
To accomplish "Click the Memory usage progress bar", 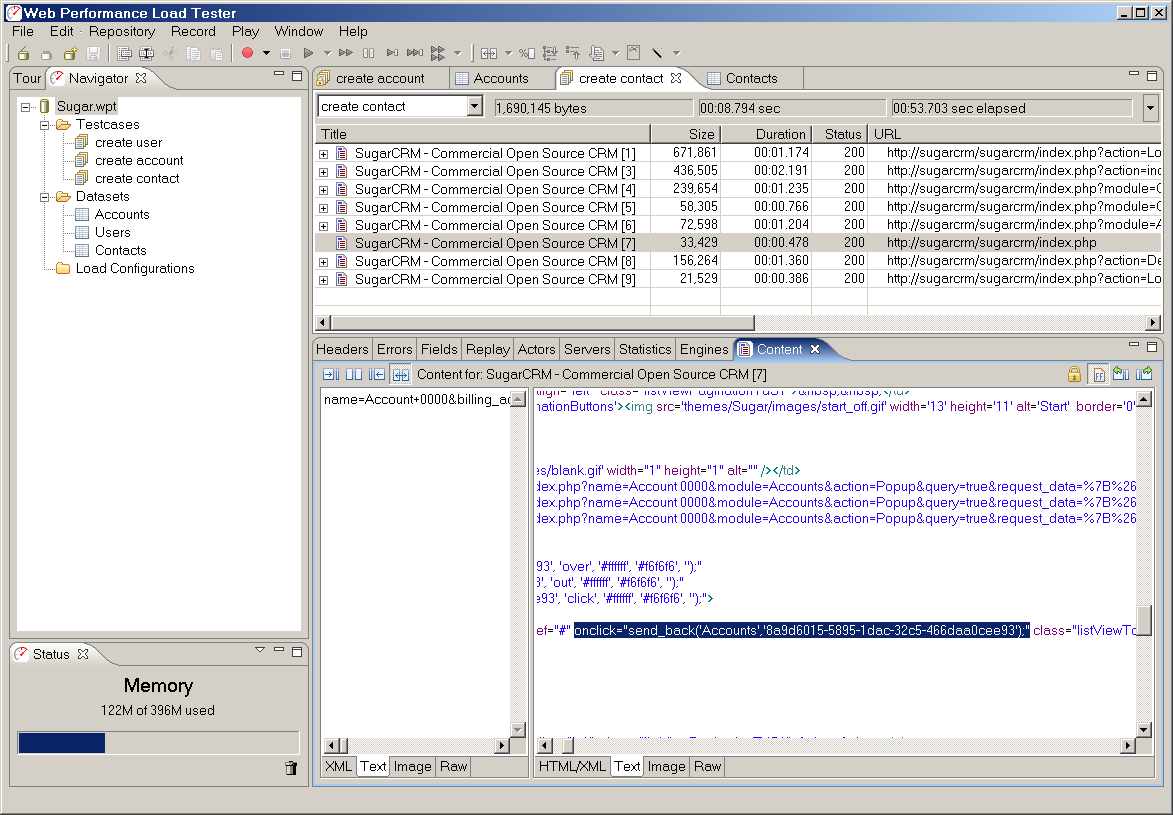I will [159, 742].
